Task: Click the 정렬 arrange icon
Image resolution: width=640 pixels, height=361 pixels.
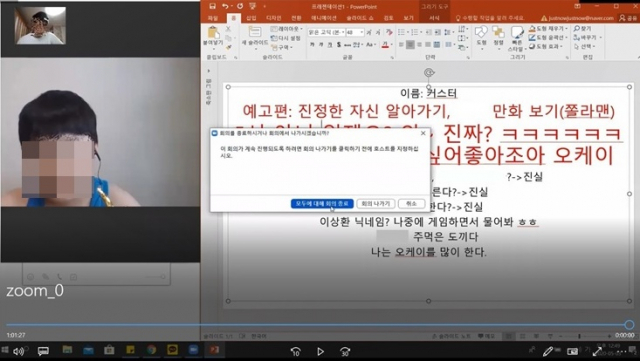Action: [x=498, y=32]
